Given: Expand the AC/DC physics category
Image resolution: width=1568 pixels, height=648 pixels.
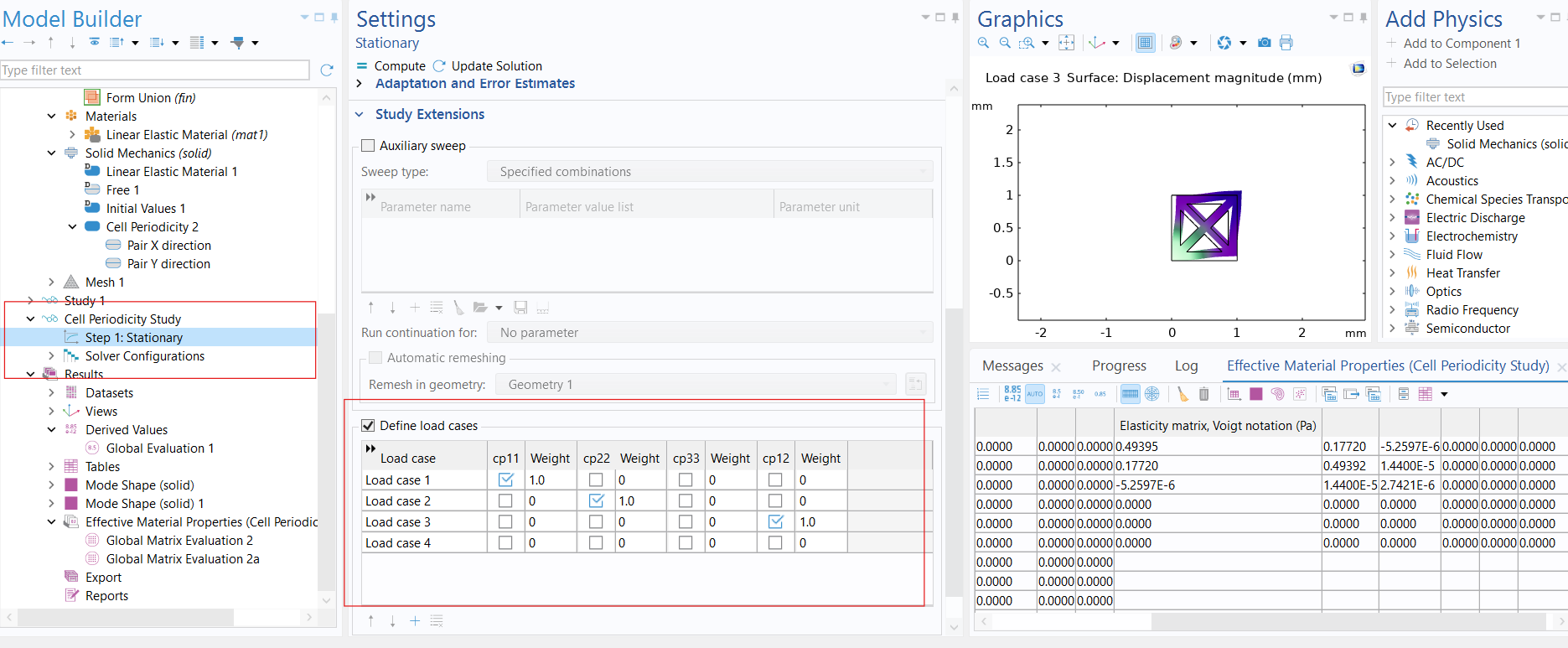Looking at the screenshot, I should (1392, 163).
